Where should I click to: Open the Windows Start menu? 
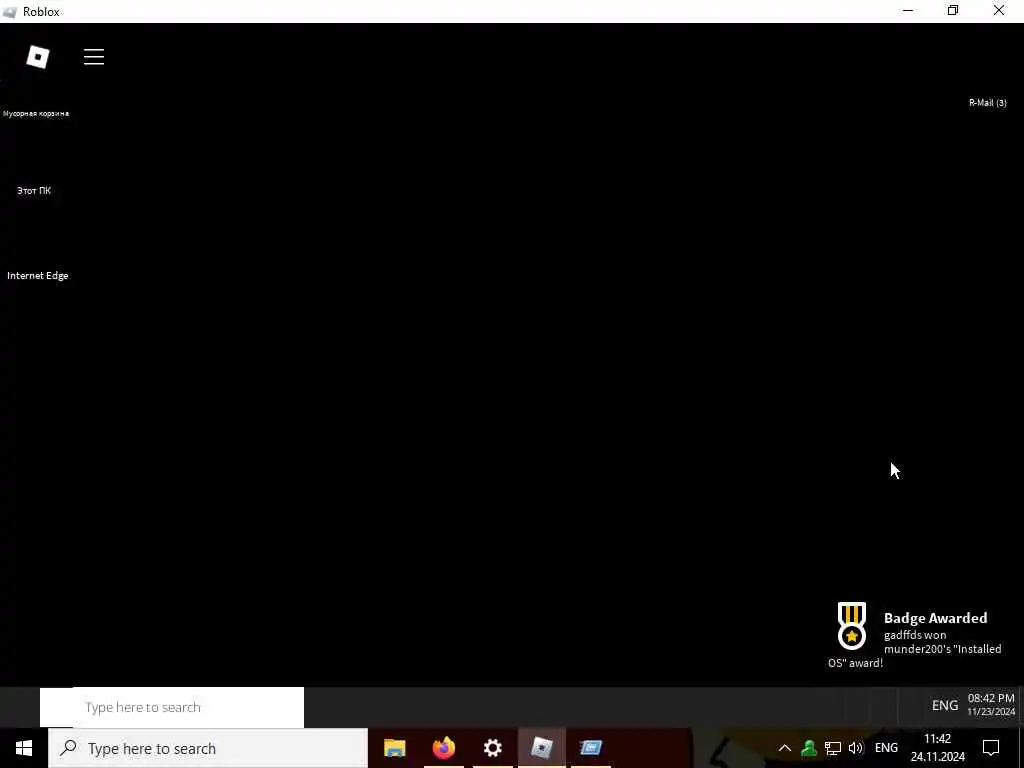coord(24,748)
